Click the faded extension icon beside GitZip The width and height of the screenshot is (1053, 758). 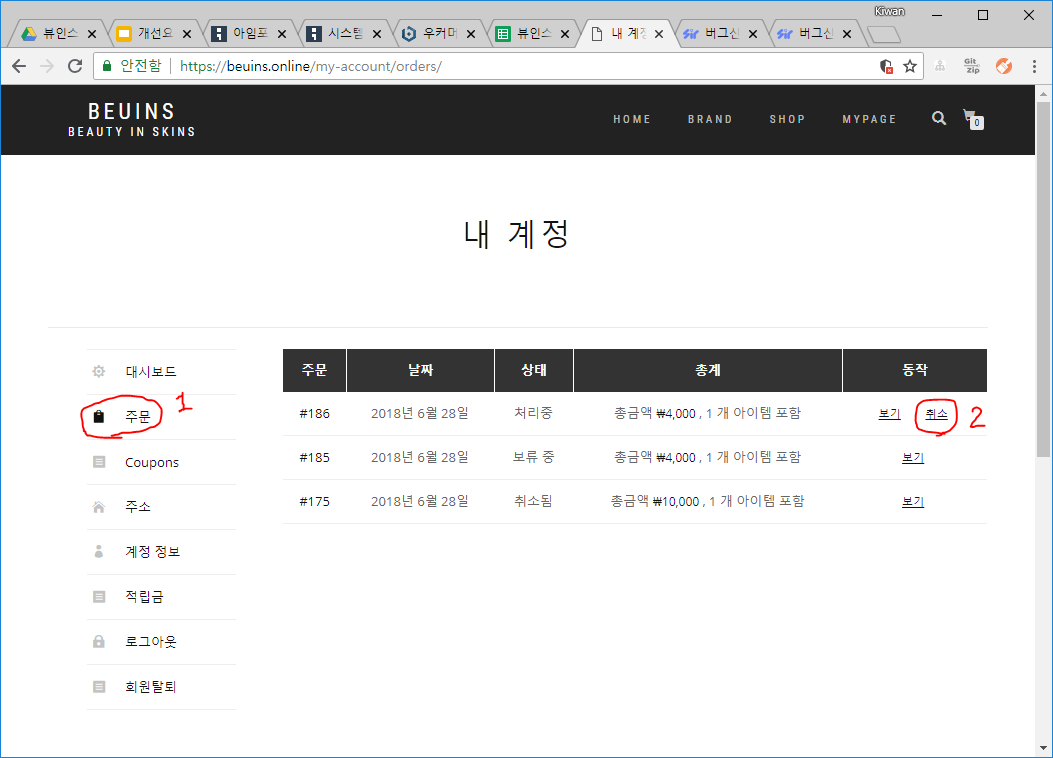940,66
